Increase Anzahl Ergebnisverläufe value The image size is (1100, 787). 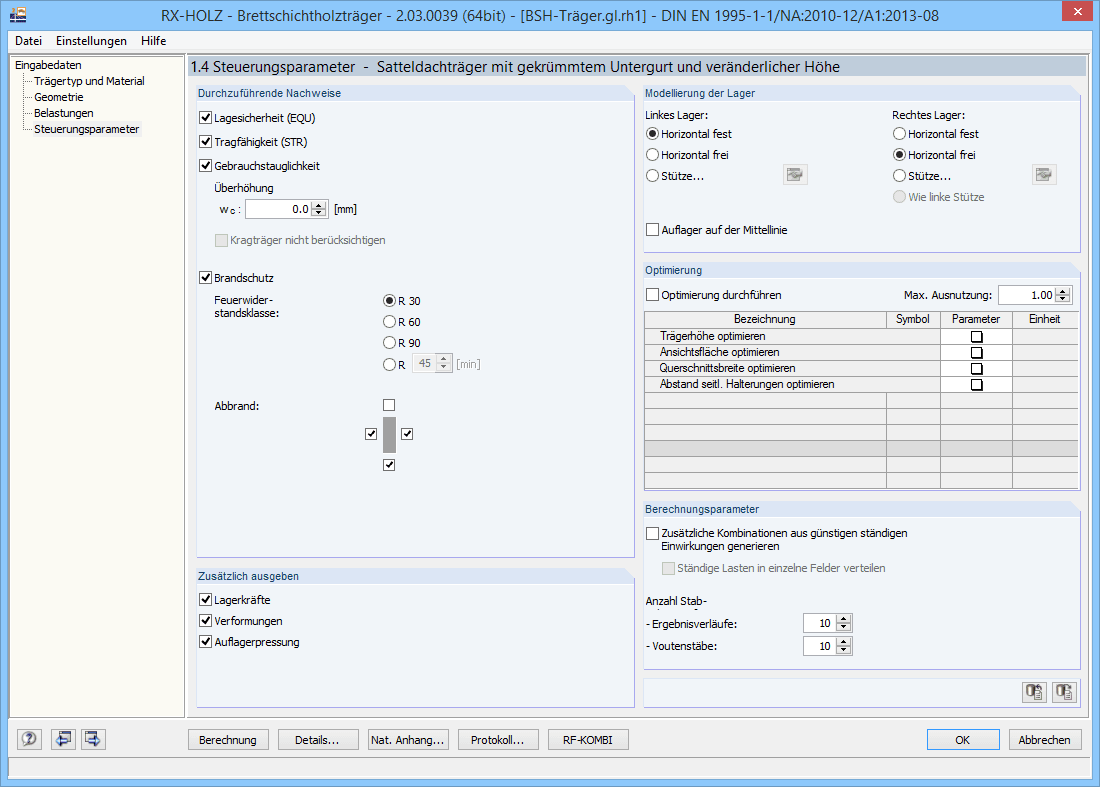pyautogui.click(x=845, y=618)
